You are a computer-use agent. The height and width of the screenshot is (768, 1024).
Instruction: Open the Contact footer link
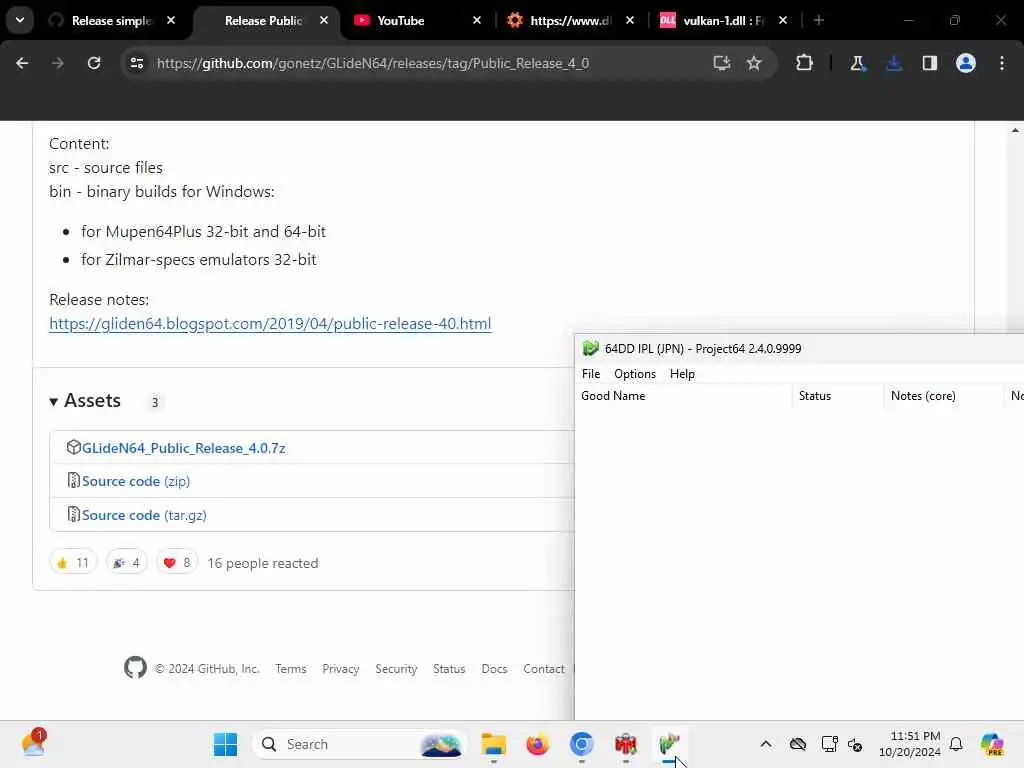point(543,669)
